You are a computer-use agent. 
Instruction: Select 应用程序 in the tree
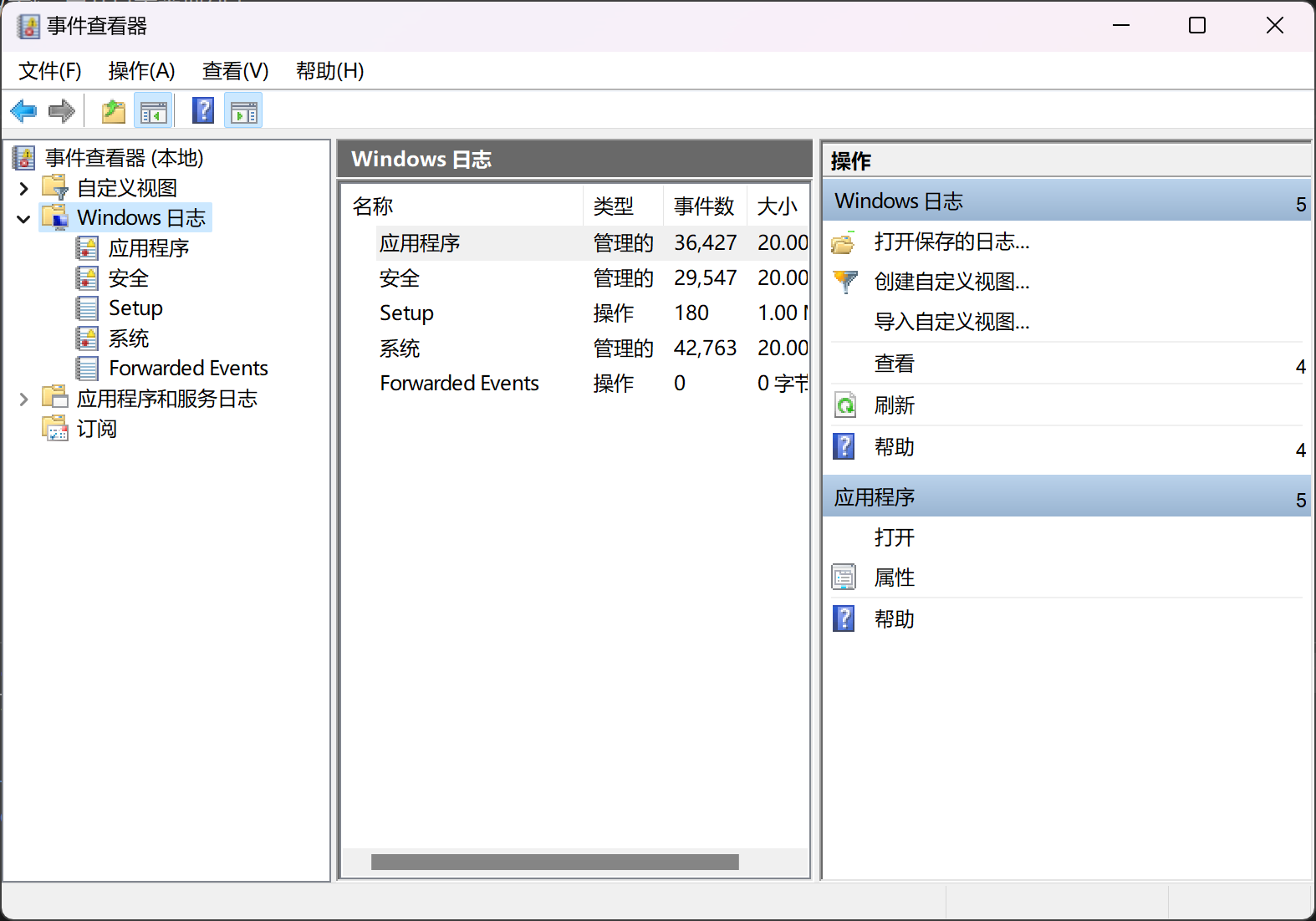coord(149,248)
